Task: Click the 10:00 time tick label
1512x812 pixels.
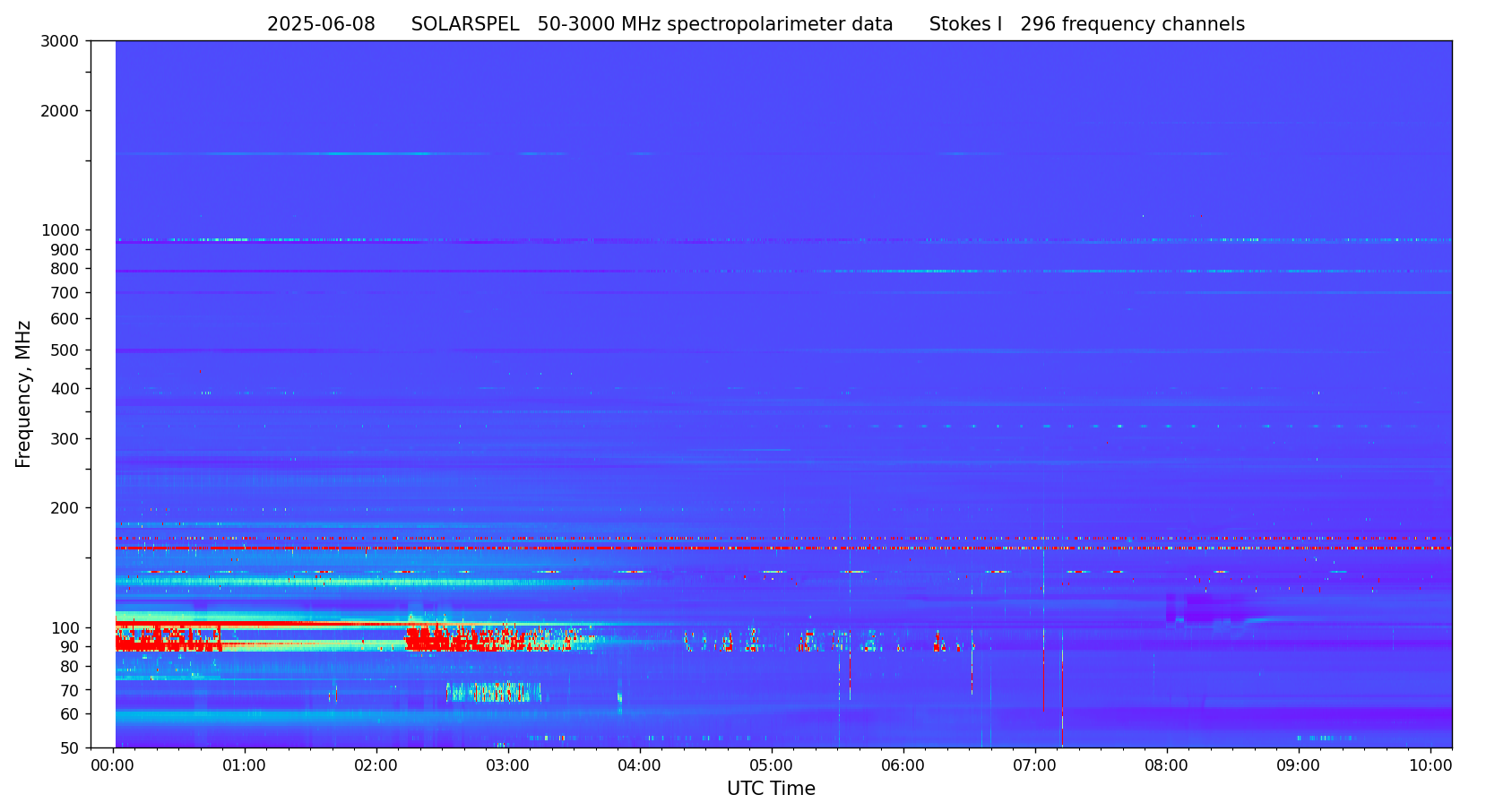Action: (x=1430, y=766)
